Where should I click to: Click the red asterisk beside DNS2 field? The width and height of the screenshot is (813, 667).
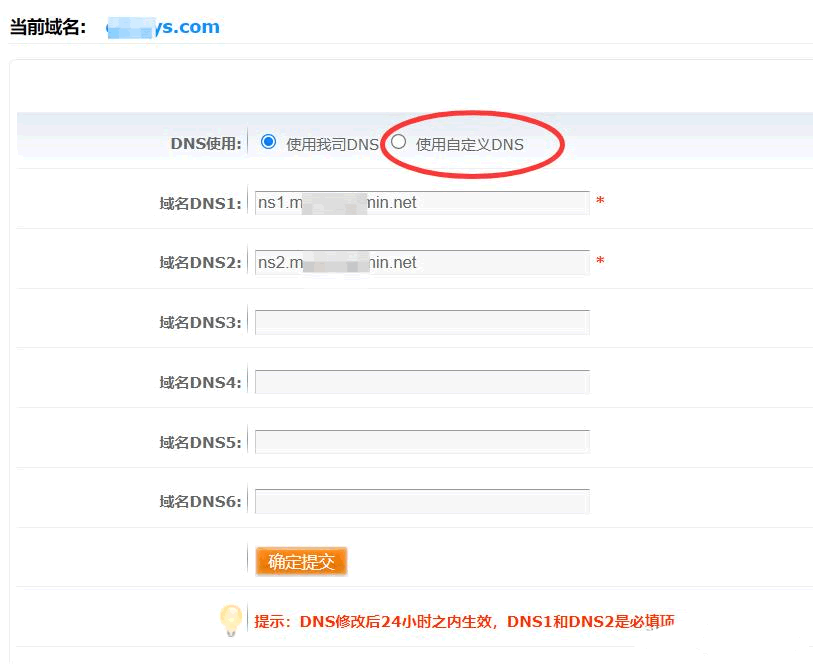(x=600, y=262)
